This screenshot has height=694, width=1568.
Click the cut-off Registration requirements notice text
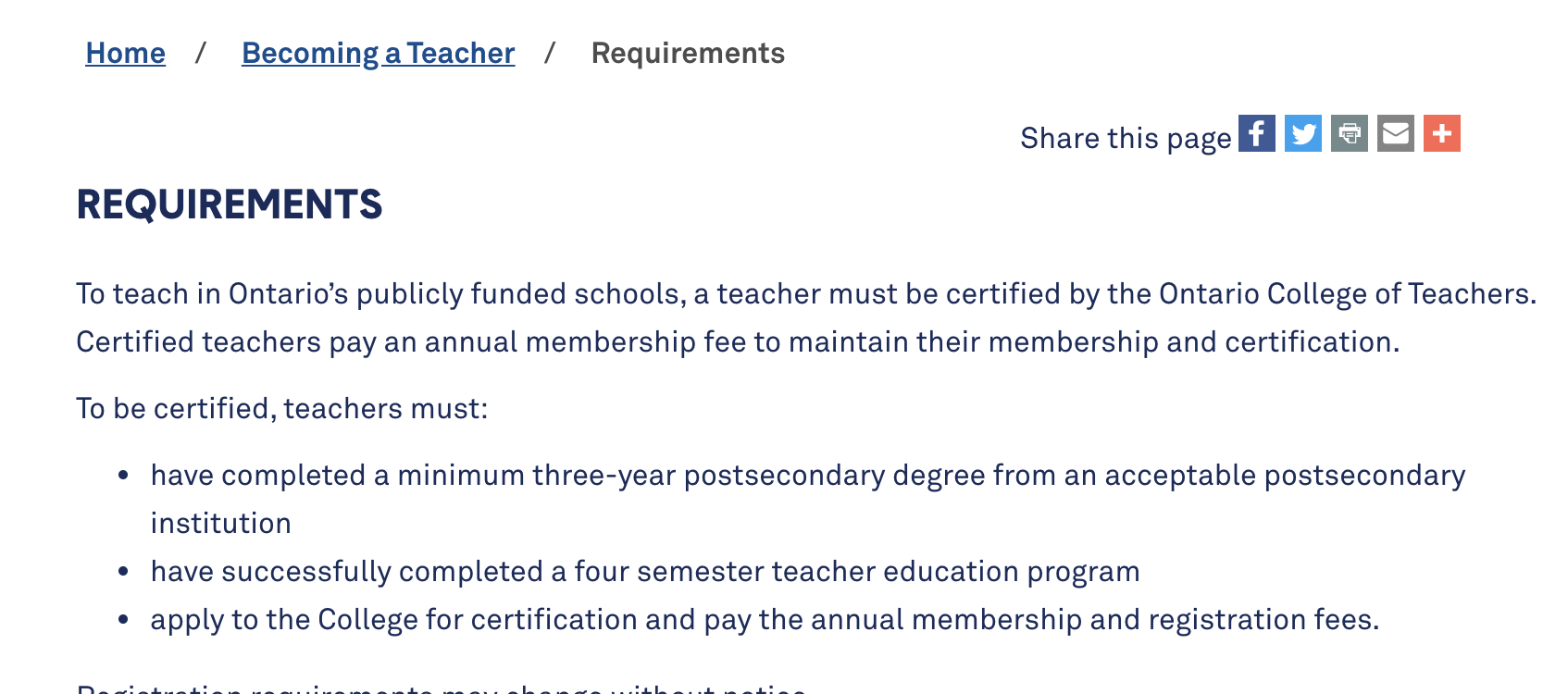442,688
